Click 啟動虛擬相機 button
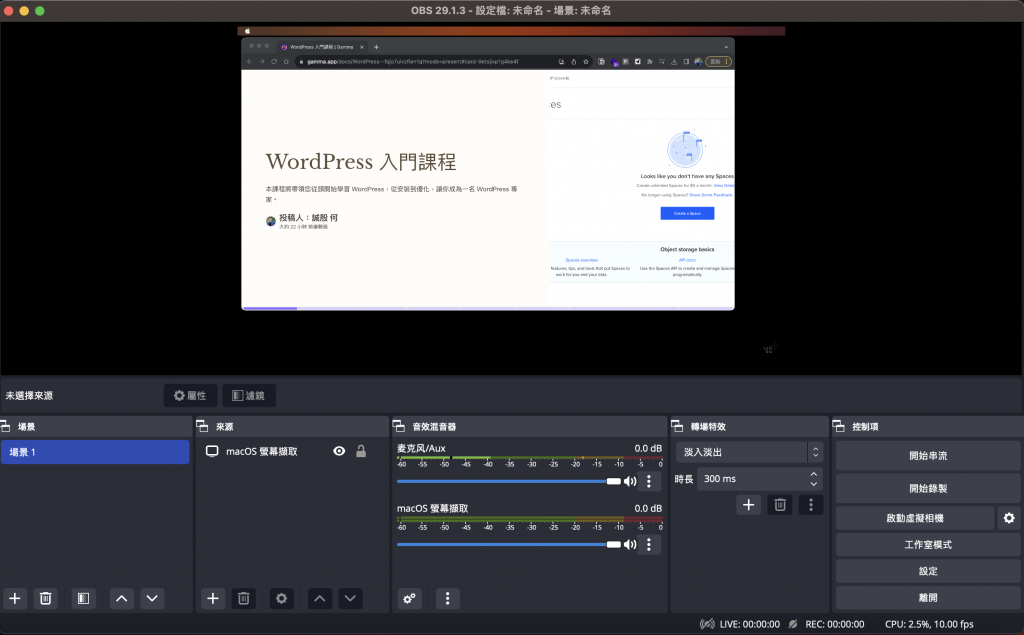 point(915,518)
